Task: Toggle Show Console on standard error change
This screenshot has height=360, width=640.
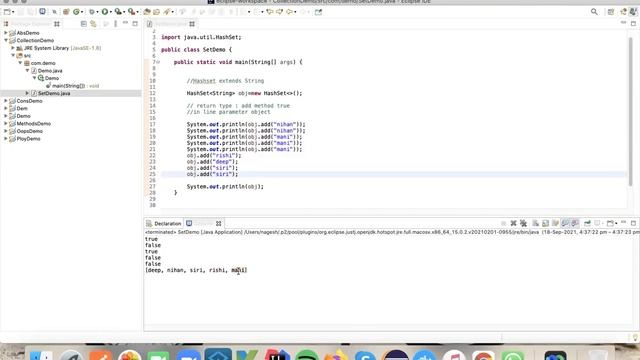Action: coord(575,223)
